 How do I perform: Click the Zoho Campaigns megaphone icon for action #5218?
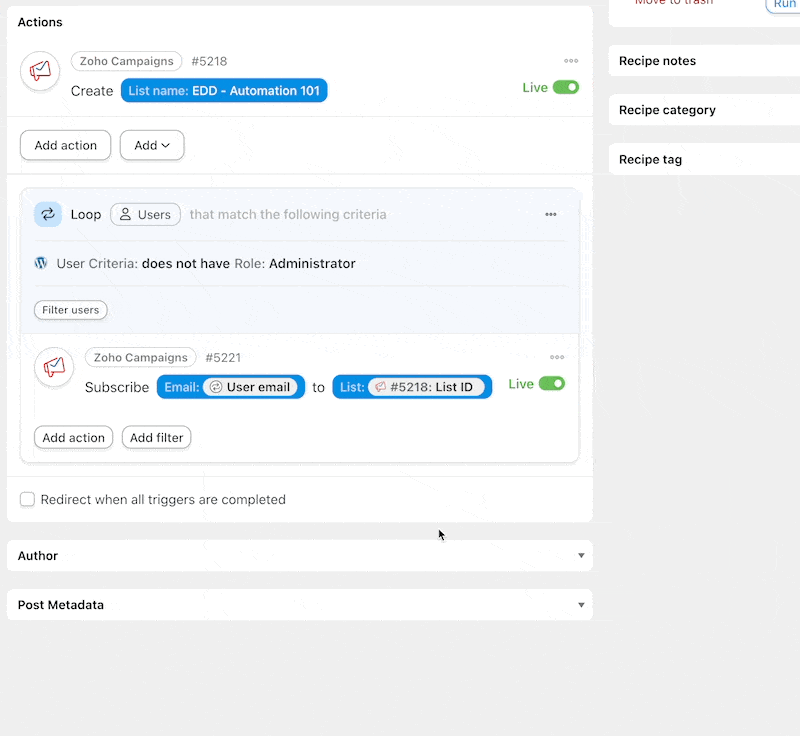click(x=40, y=72)
